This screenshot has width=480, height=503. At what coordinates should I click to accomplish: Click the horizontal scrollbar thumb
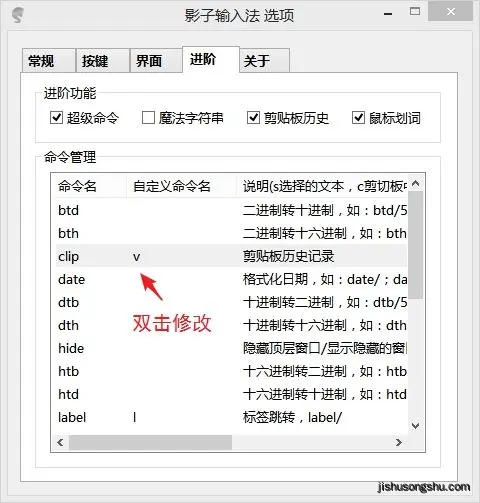[150, 443]
